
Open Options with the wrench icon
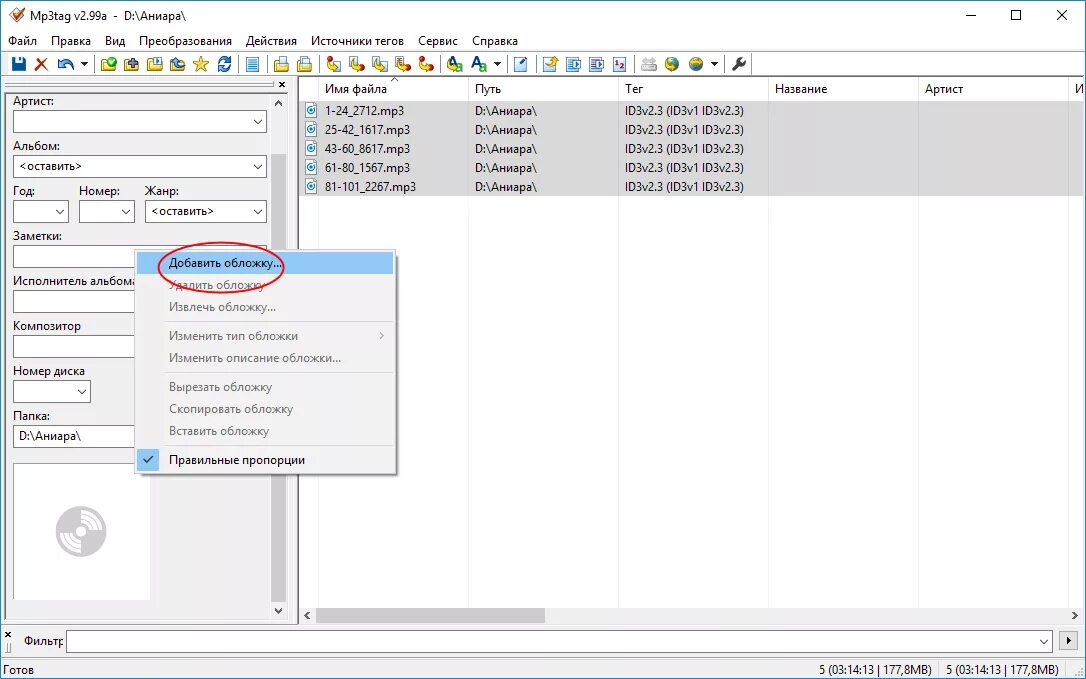point(739,64)
